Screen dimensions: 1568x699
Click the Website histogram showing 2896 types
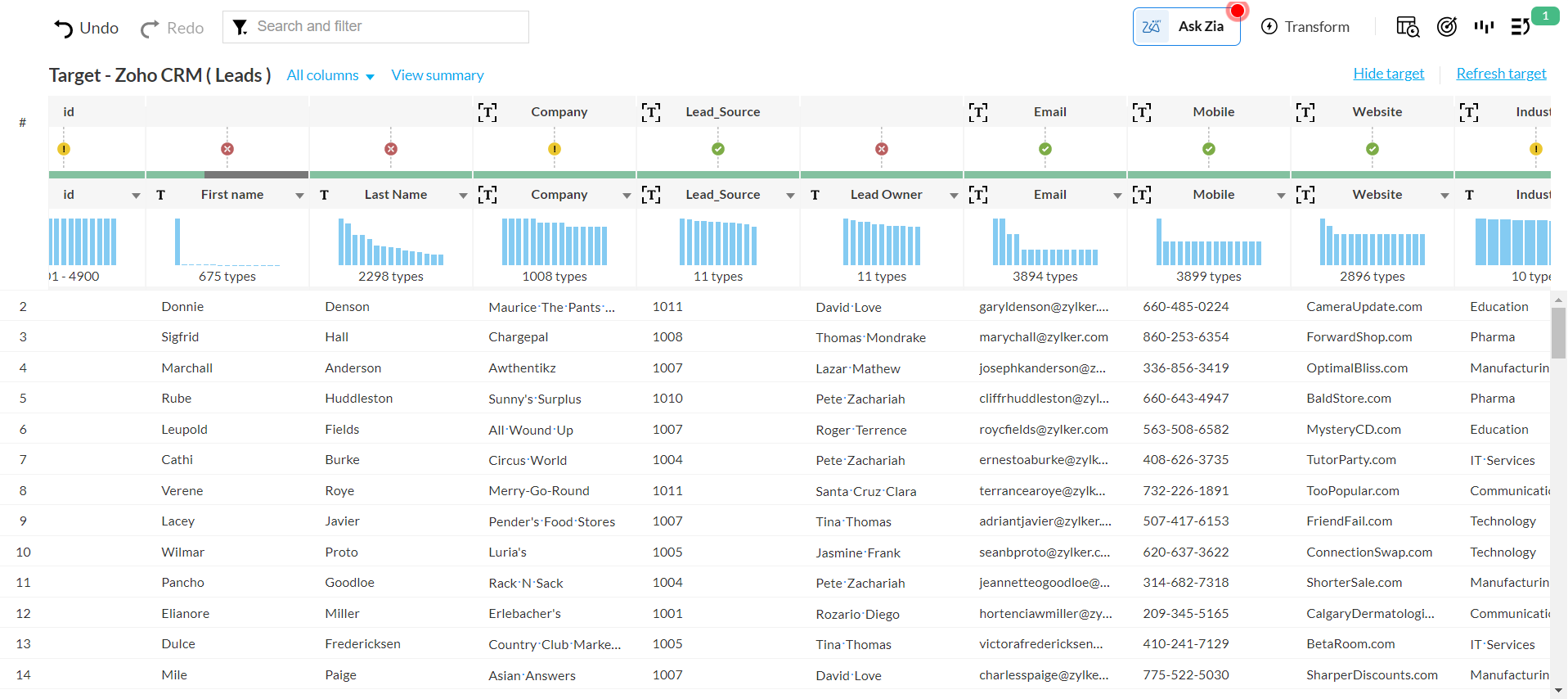click(1373, 241)
